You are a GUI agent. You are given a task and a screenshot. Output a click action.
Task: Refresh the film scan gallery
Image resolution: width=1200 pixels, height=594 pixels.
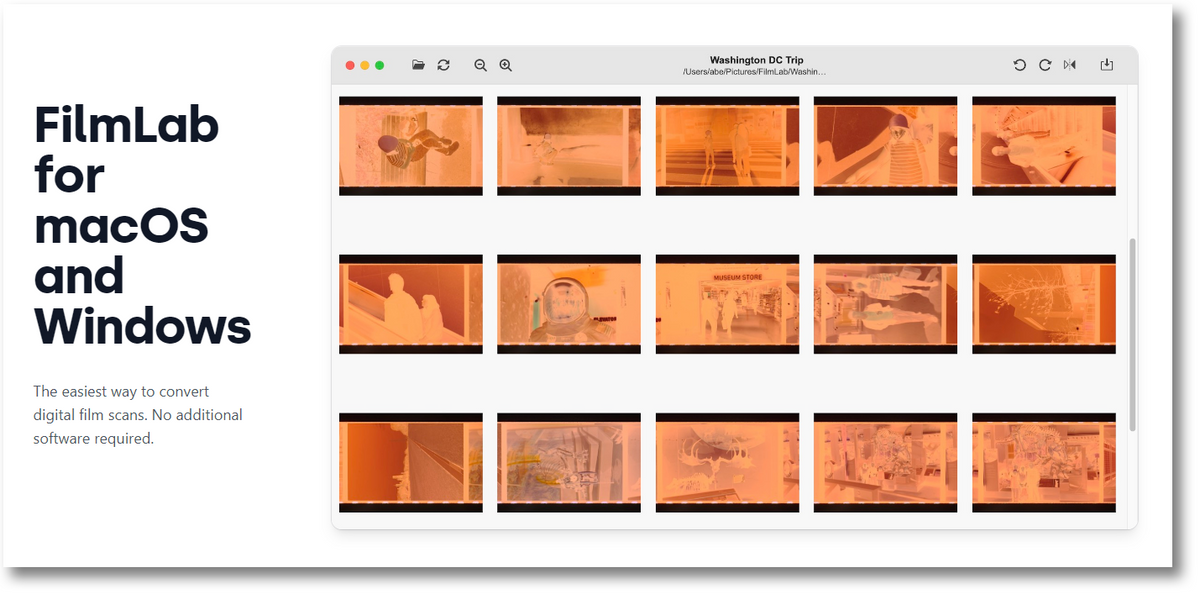pyautogui.click(x=443, y=64)
